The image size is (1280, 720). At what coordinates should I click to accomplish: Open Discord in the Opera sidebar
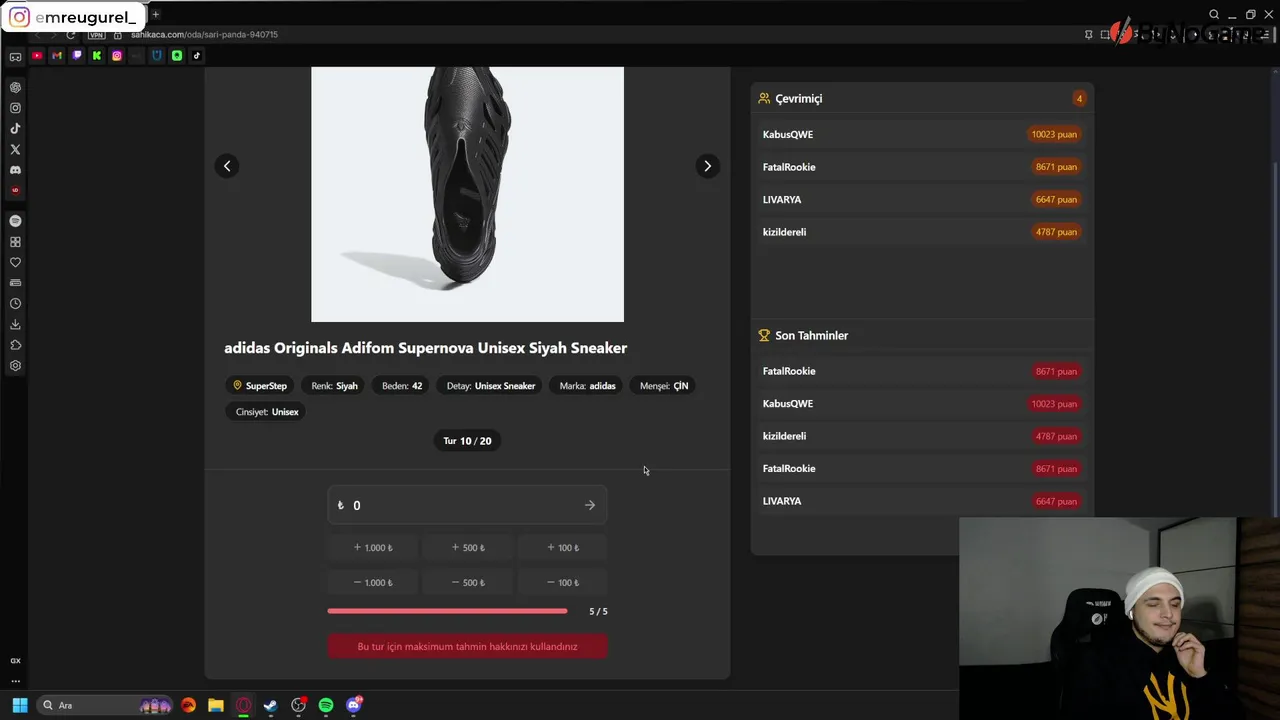15,170
